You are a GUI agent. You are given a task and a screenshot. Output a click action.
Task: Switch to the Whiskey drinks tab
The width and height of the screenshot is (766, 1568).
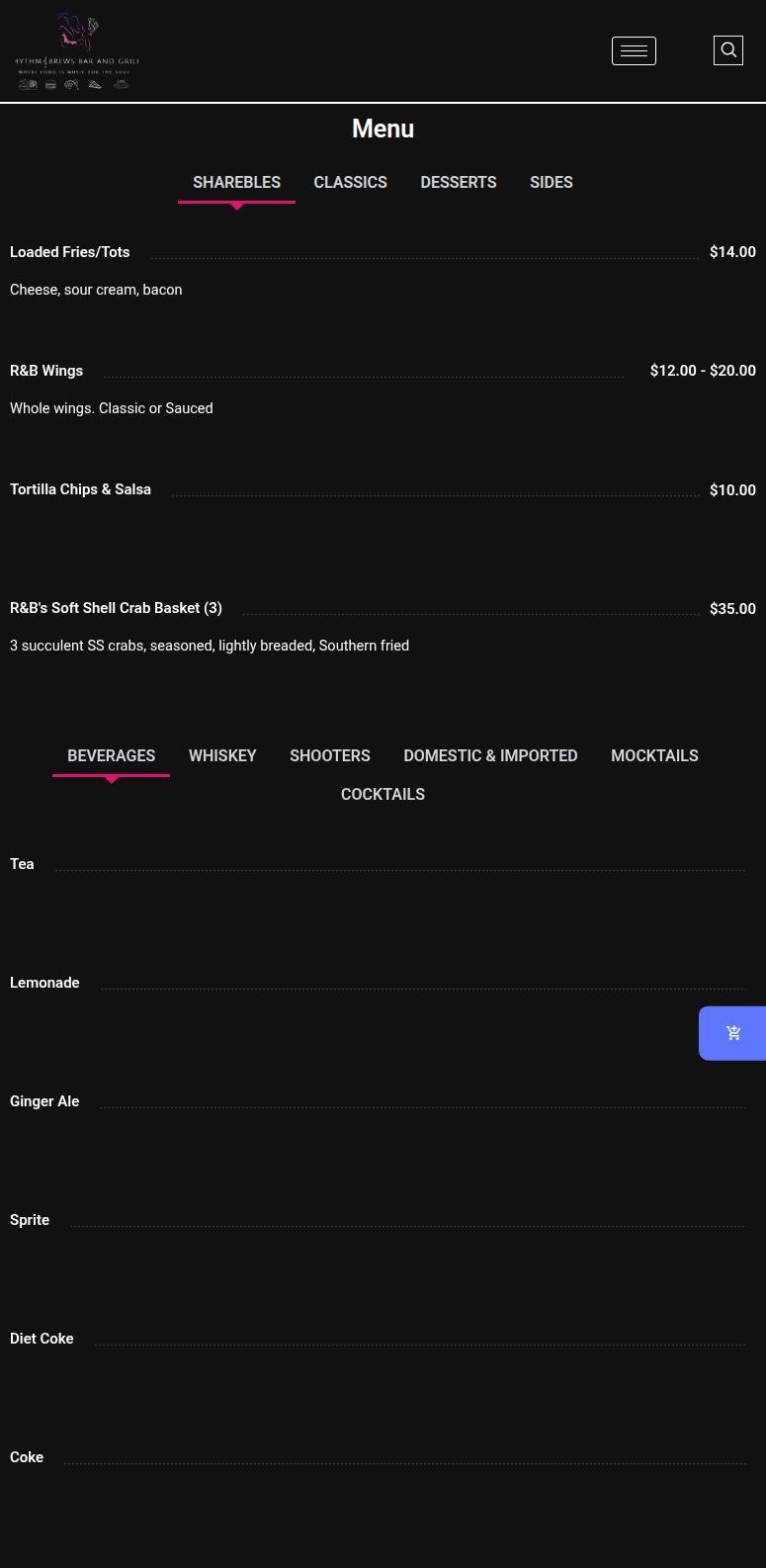pos(222,756)
